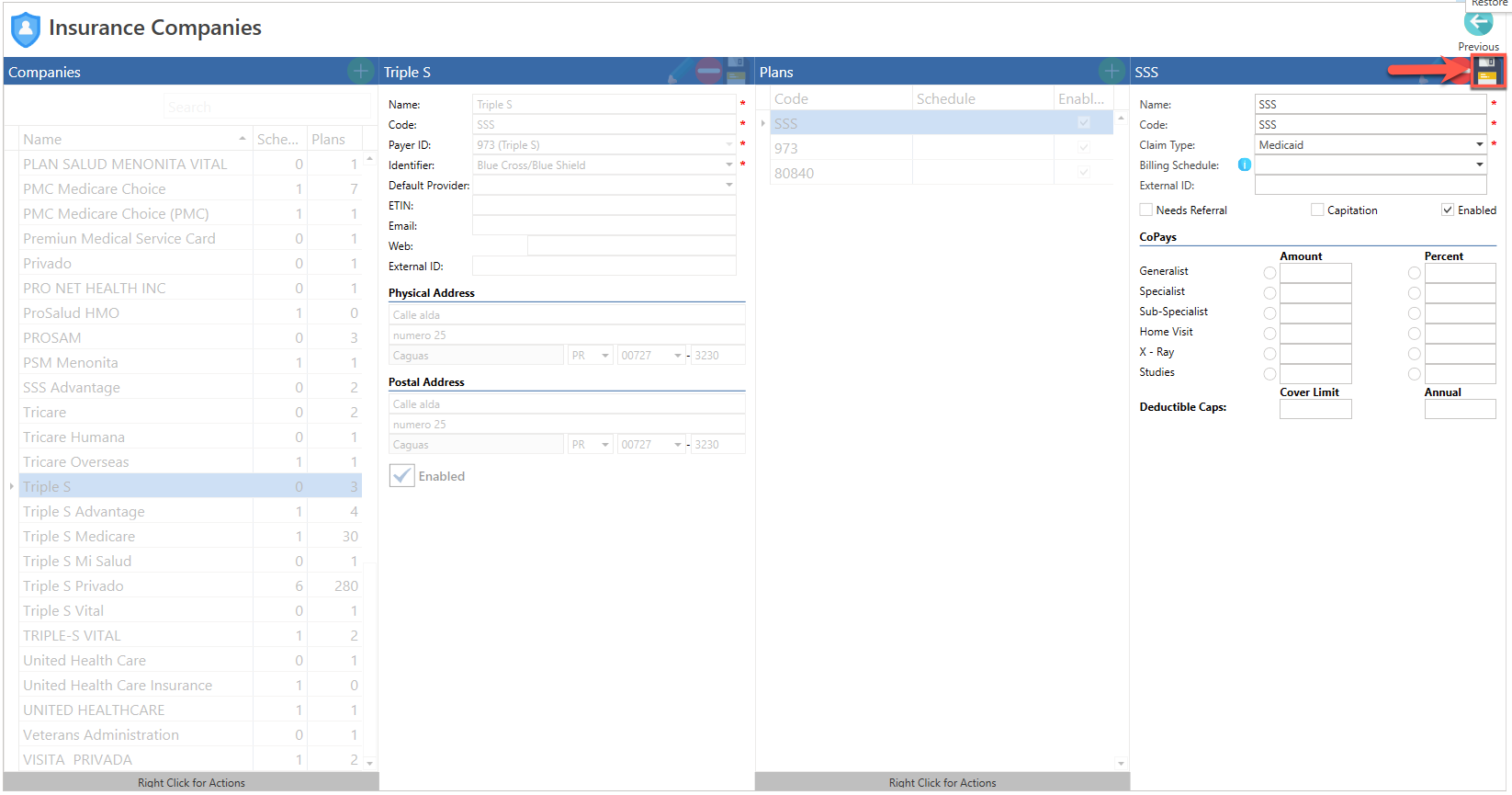Click the ETIN input field
Screen dimensions: 1512x795
(x=604, y=205)
